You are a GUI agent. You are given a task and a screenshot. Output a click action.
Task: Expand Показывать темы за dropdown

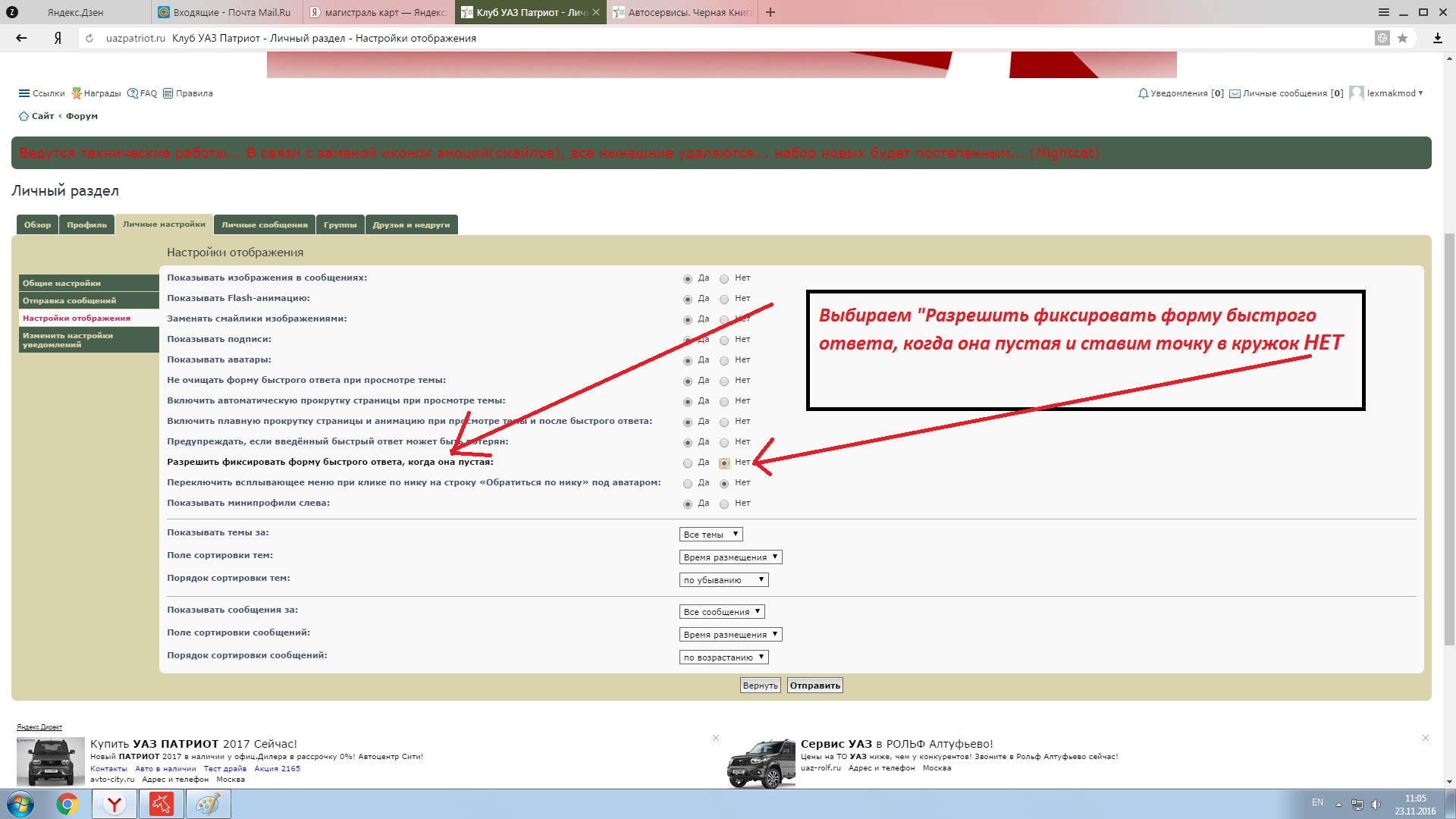click(x=711, y=535)
